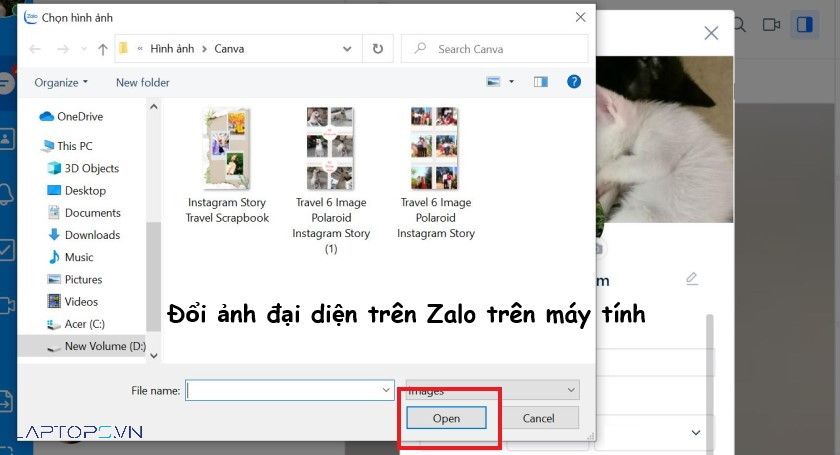Click the Open button
This screenshot has height=455, width=840.
tap(446, 418)
